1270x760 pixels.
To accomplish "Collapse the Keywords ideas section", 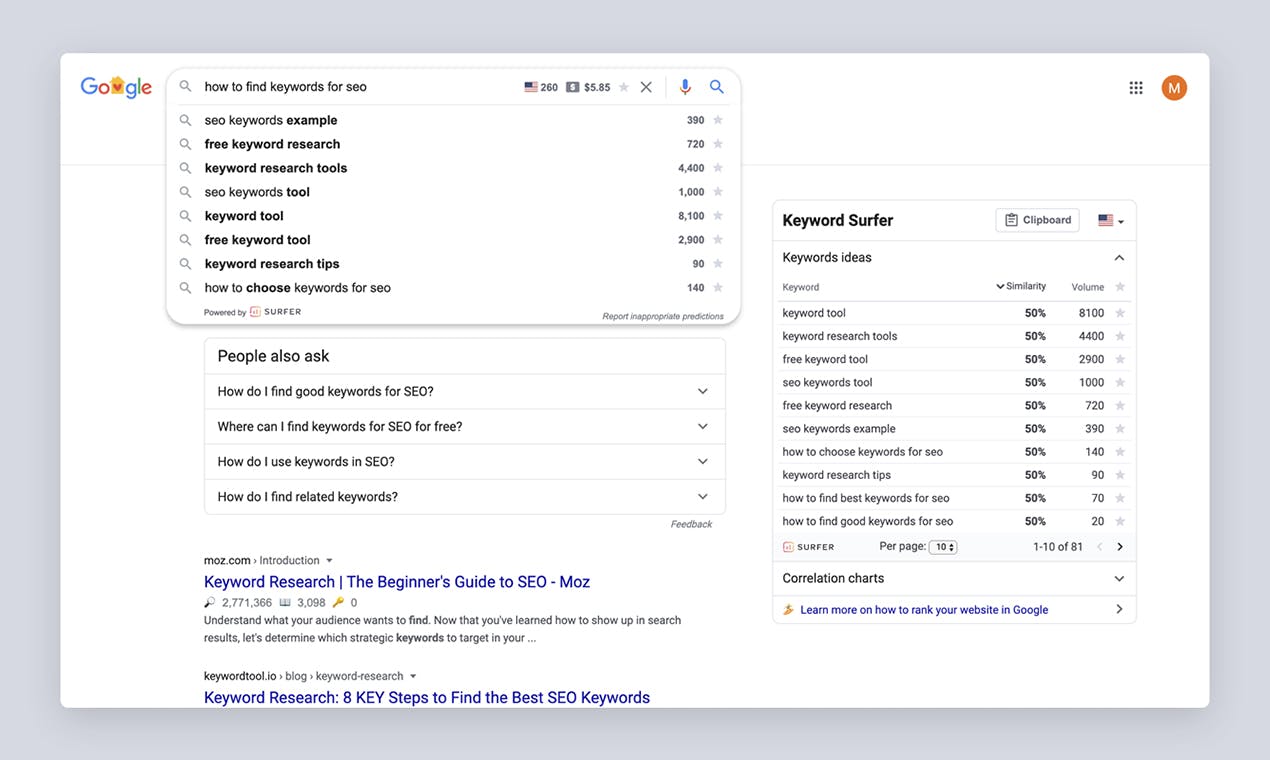I will pyautogui.click(x=1119, y=258).
